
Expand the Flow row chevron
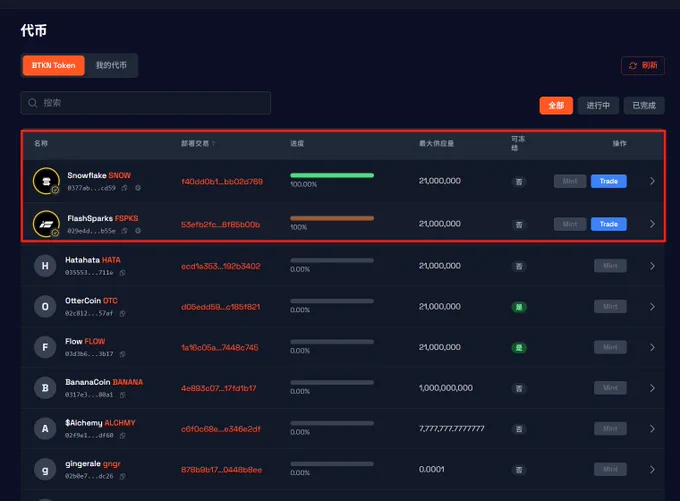click(652, 347)
